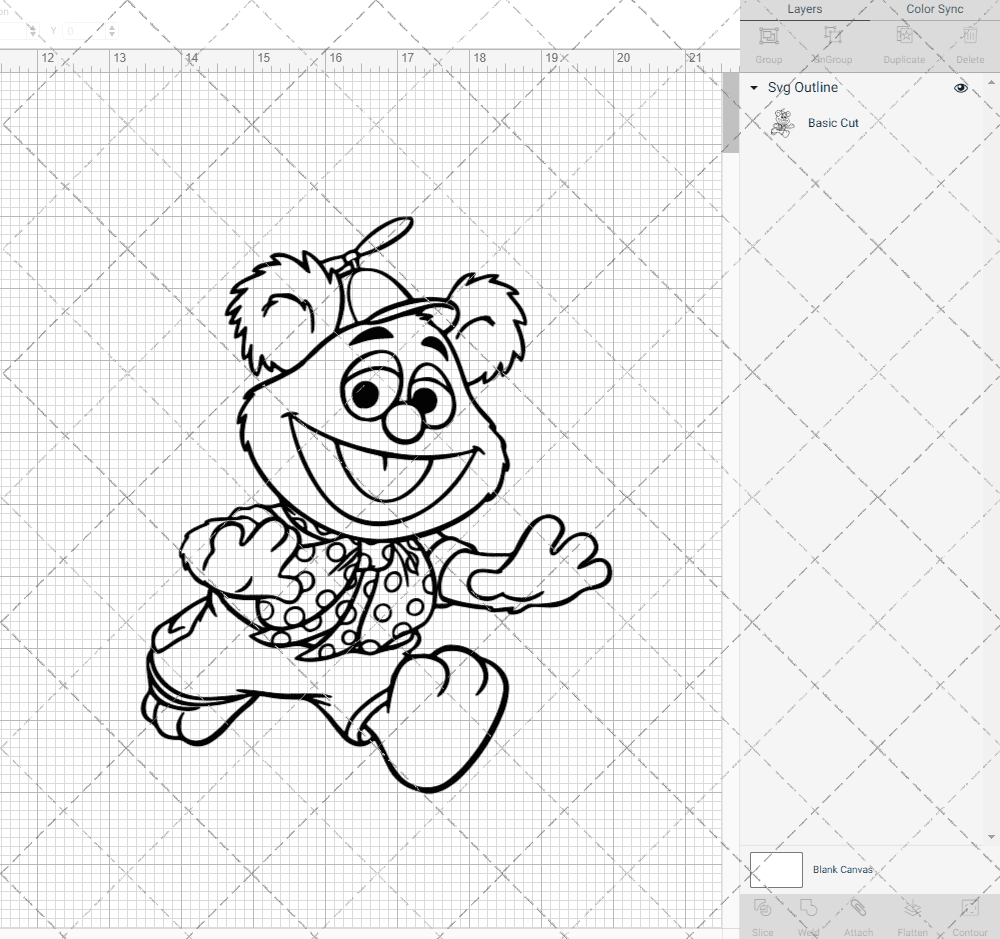Click the Y position input field
Viewport: 1000px width, 939px height.
tap(84, 30)
